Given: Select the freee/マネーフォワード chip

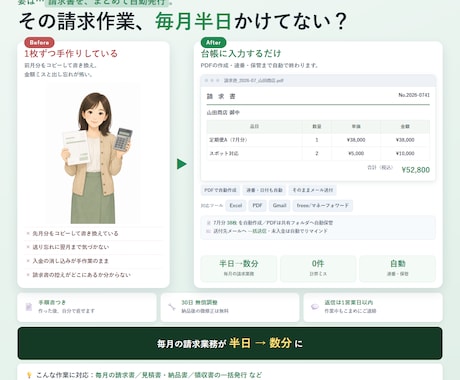Looking at the screenshot, I should tap(323, 205).
